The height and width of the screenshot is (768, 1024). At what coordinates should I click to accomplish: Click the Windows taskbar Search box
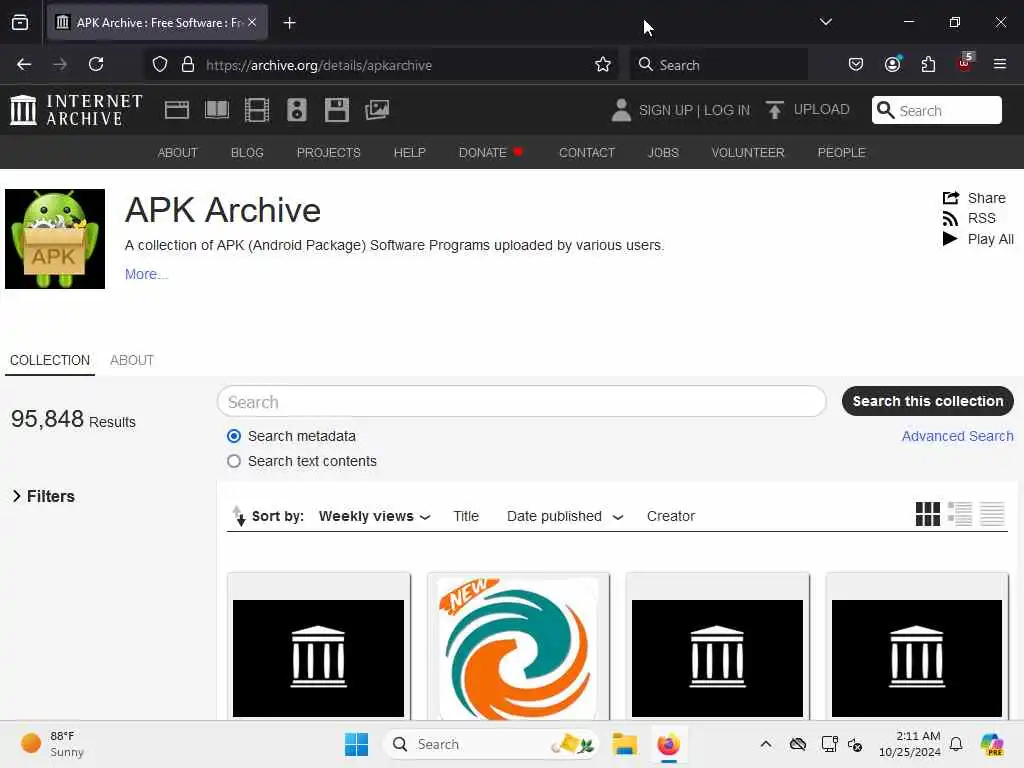pyautogui.click(x=491, y=744)
